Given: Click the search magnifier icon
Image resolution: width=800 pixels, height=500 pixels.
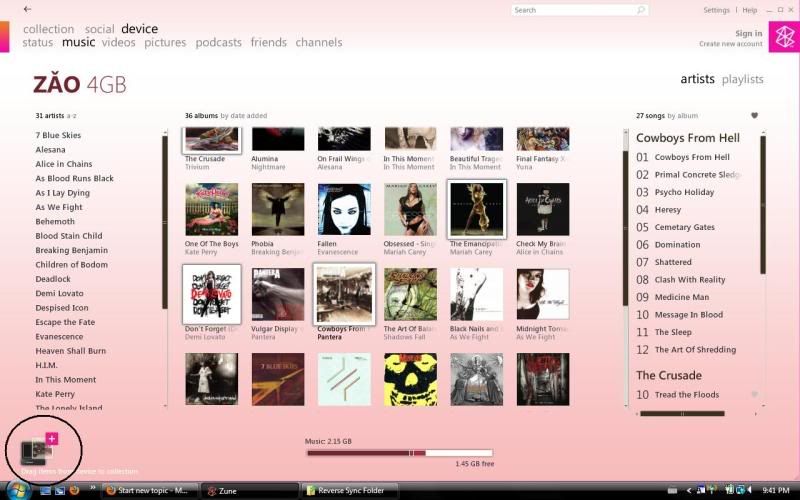Looking at the screenshot, I should (x=641, y=10).
